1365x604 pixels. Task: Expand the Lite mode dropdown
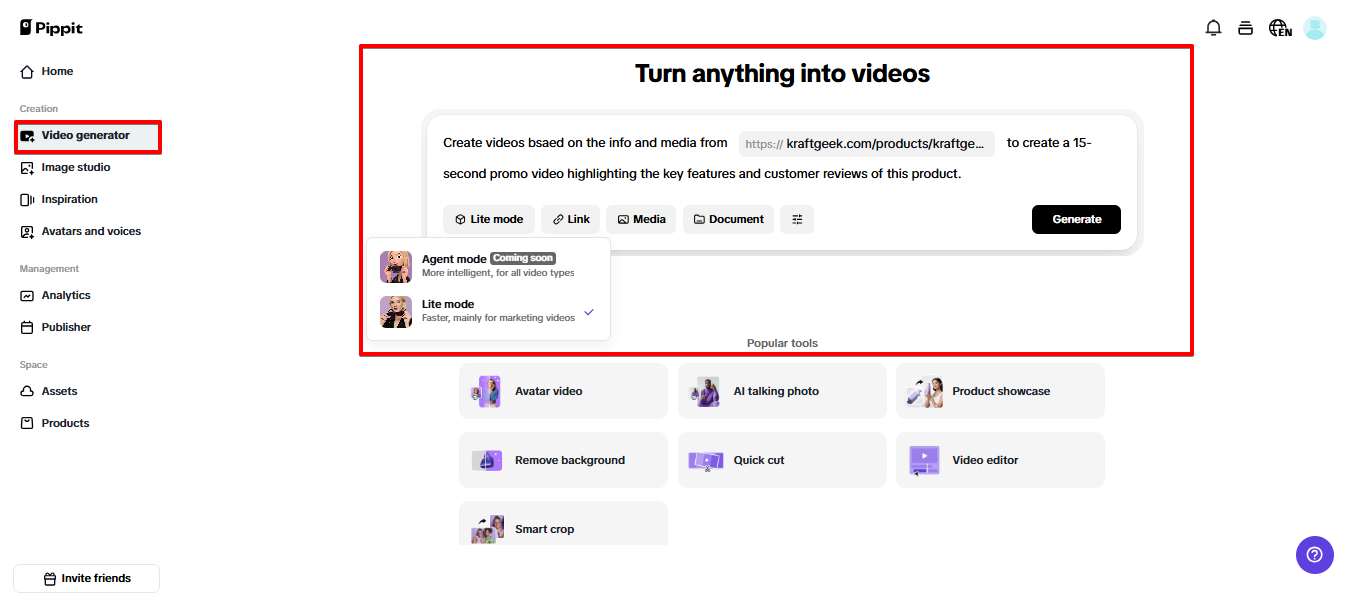click(x=489, y=219)
